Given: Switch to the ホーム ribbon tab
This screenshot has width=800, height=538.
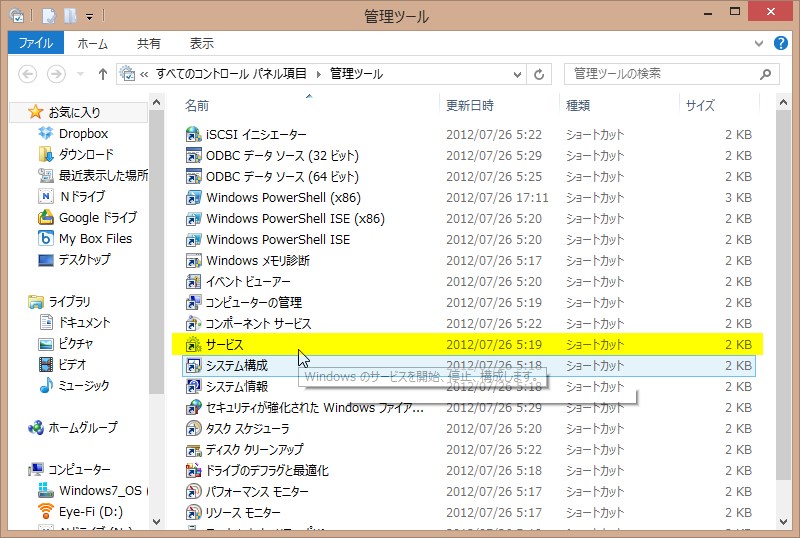Looking at the screenshot, I should pos(92,43).
